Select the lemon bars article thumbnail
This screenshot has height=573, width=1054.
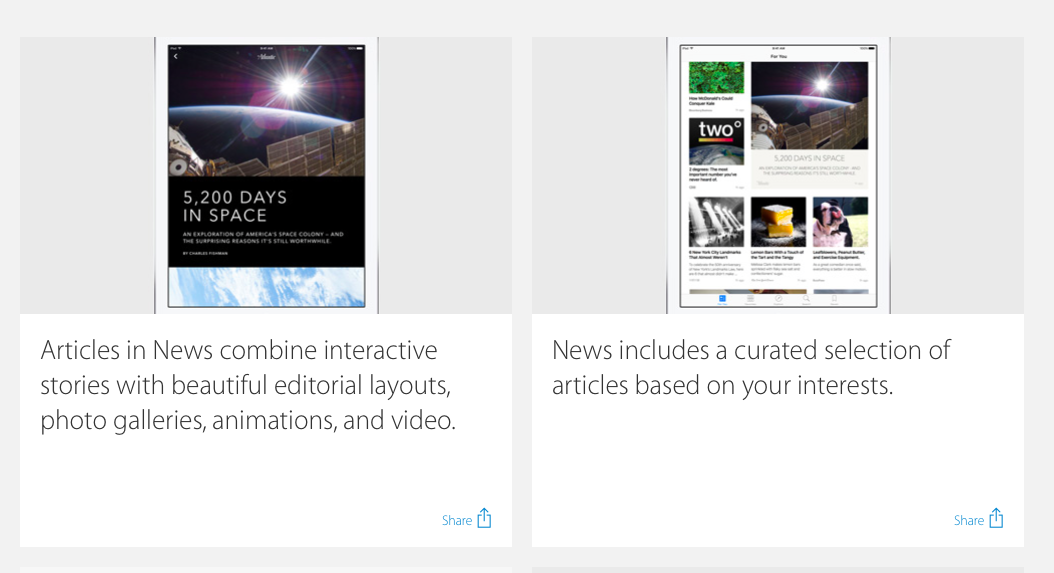coord(778,221)
